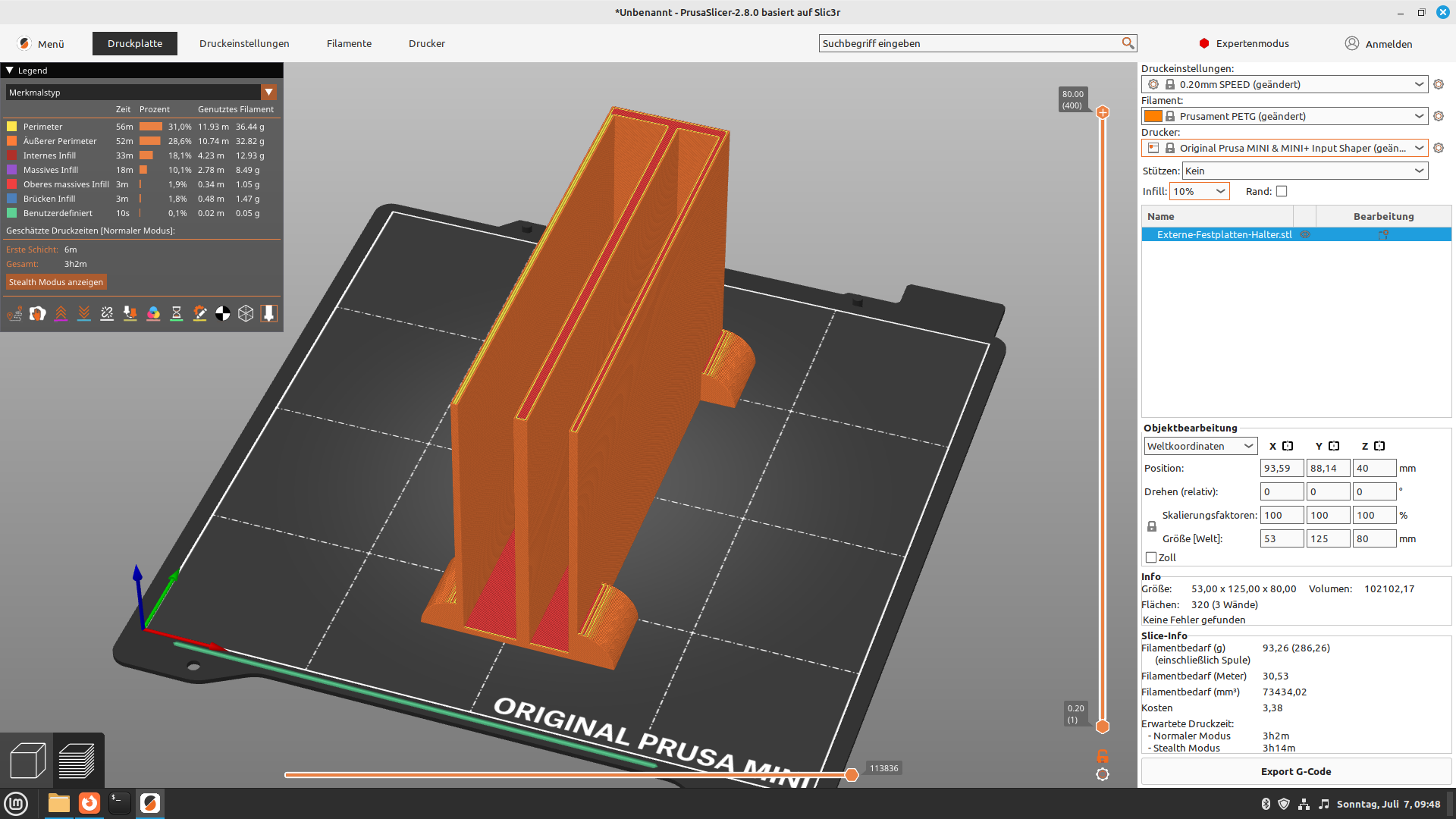Toggle center of gravity icon
The image size is (1456, 819).
223,313
